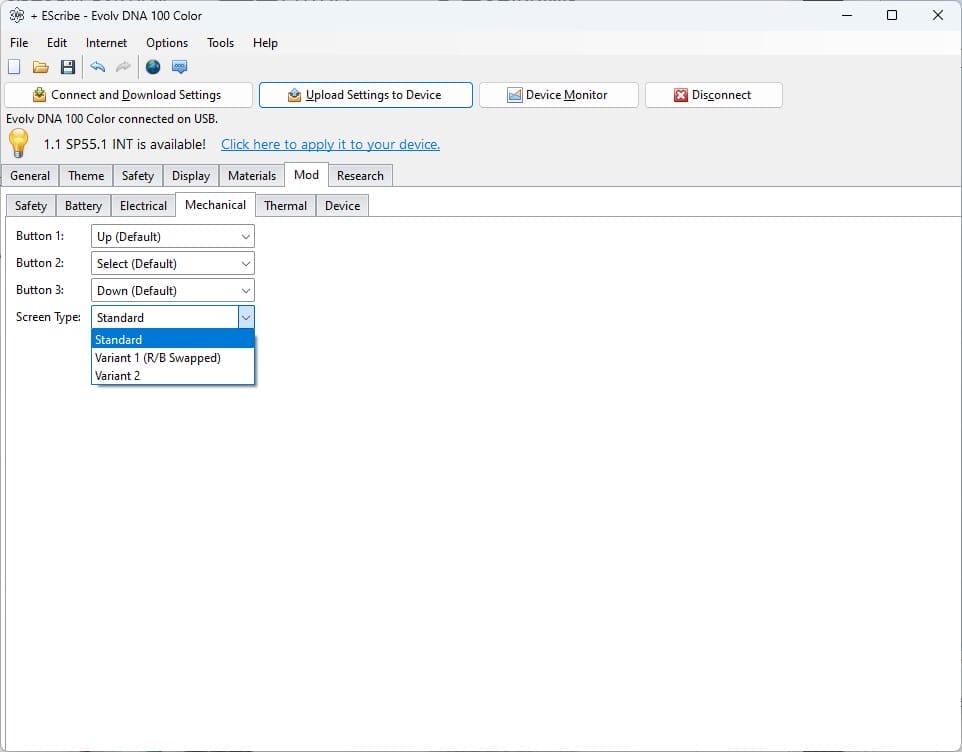Open the Tools menu
The image size is (962, 752).
pos(220,43)
